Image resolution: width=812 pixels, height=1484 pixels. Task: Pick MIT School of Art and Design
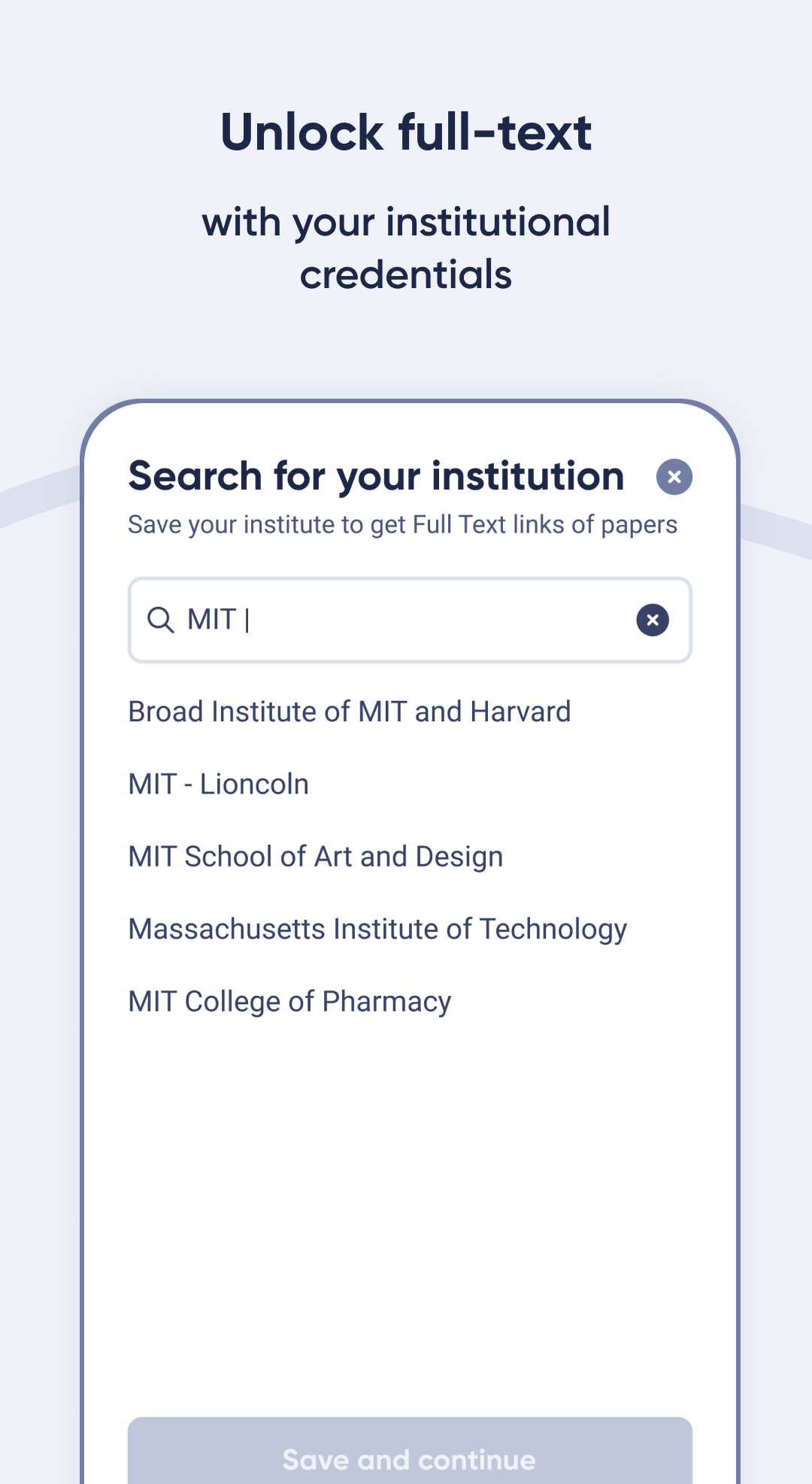click(316, 857)
